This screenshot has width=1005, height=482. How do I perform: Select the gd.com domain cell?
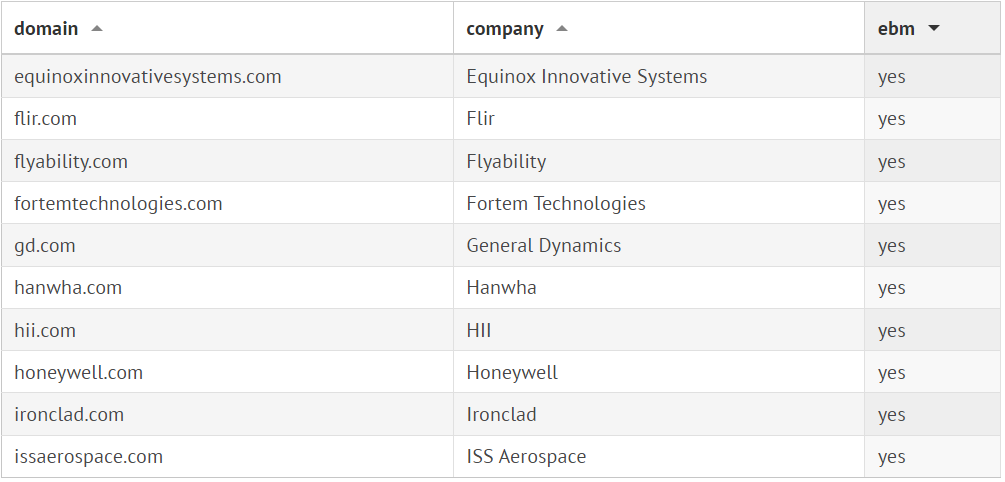click(x=45, y=246)
